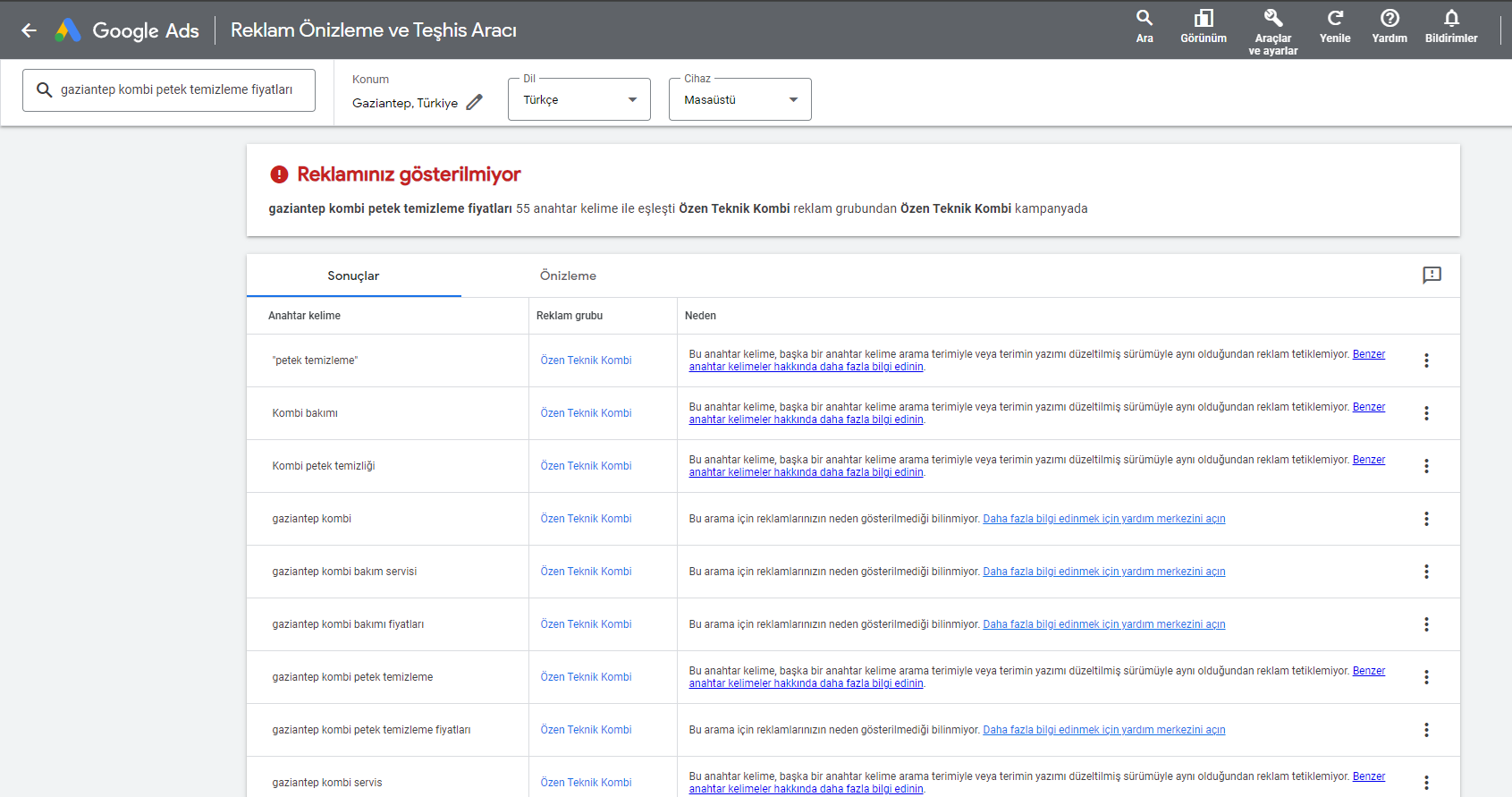Open yardım merkezi link in bakımı fiyatları row
The image size is (1512, 797).
pyautogui.click(x=1104, y=624)
